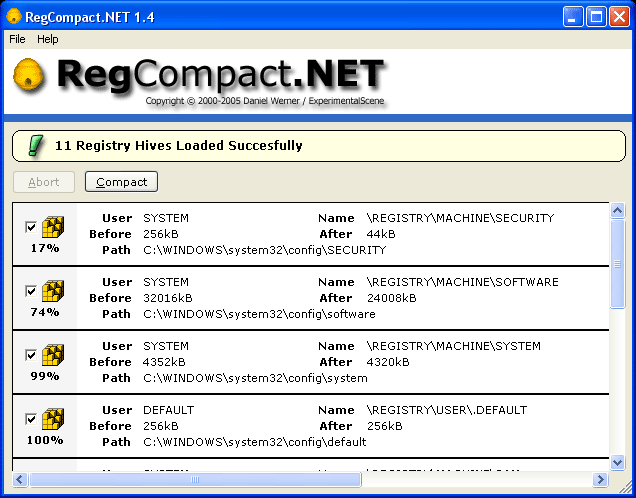The image size is (636, 498).
Task: Click the After value 24008kB
Action: (391, 298)
